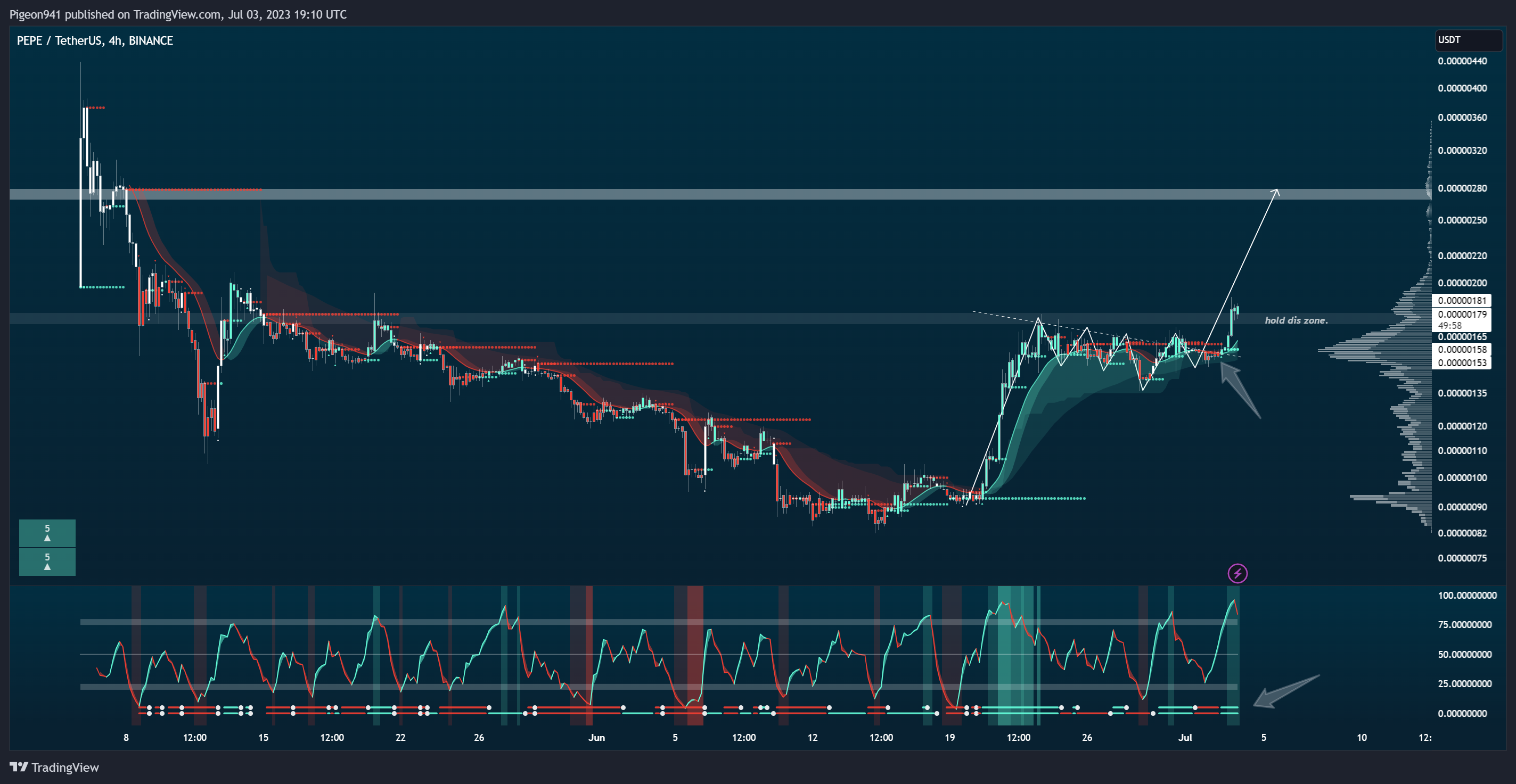
Task: Click the 0.00000082 price axis value
Action: coord(1462,533)
